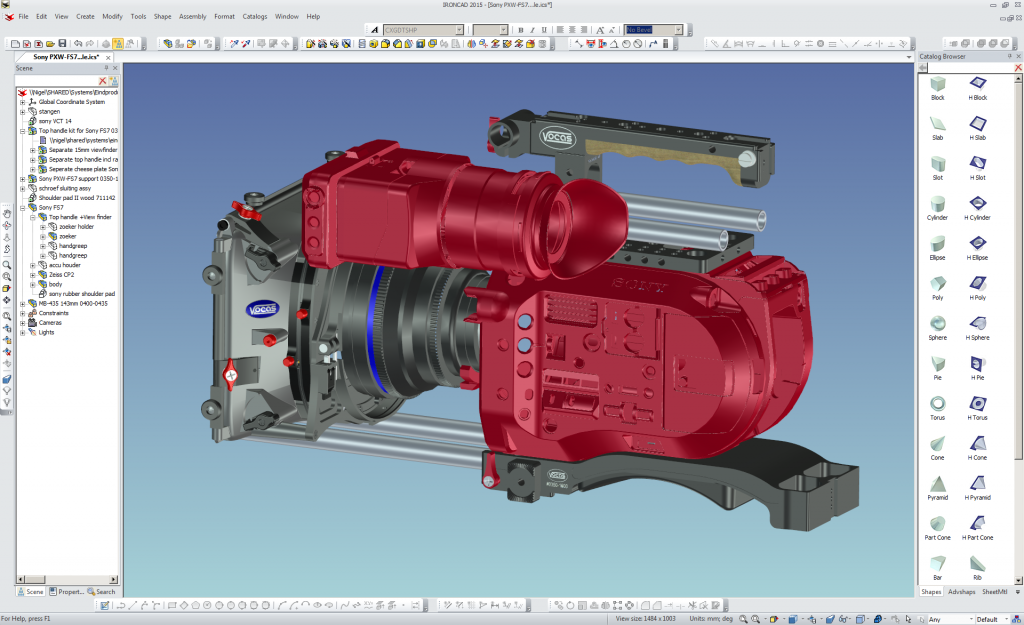Select the Cylinder shape from catalog
1024x625 pixels.
point(938,203)
